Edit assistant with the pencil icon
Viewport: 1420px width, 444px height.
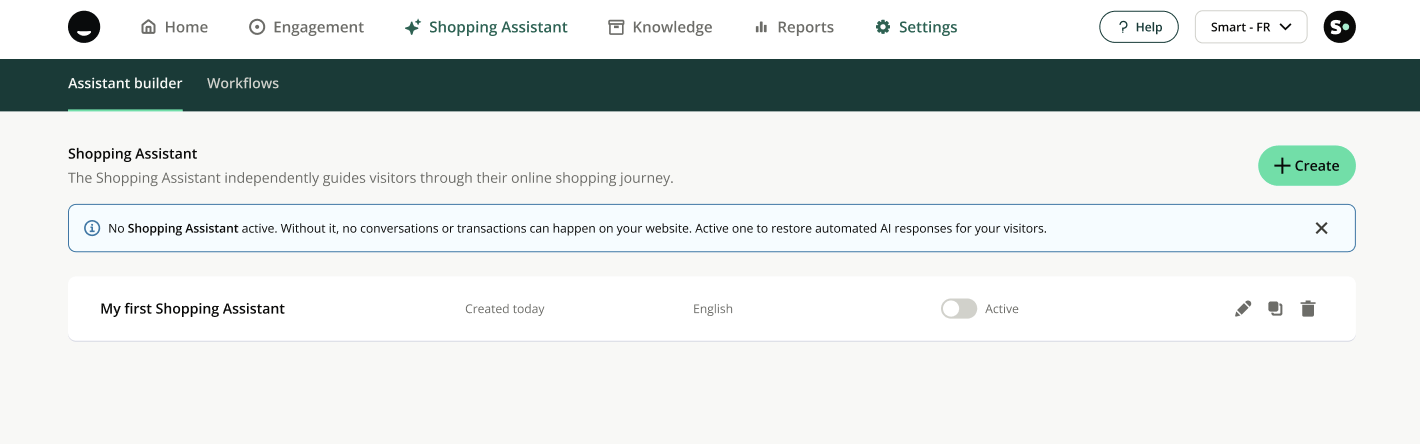tap(1243, 309)
